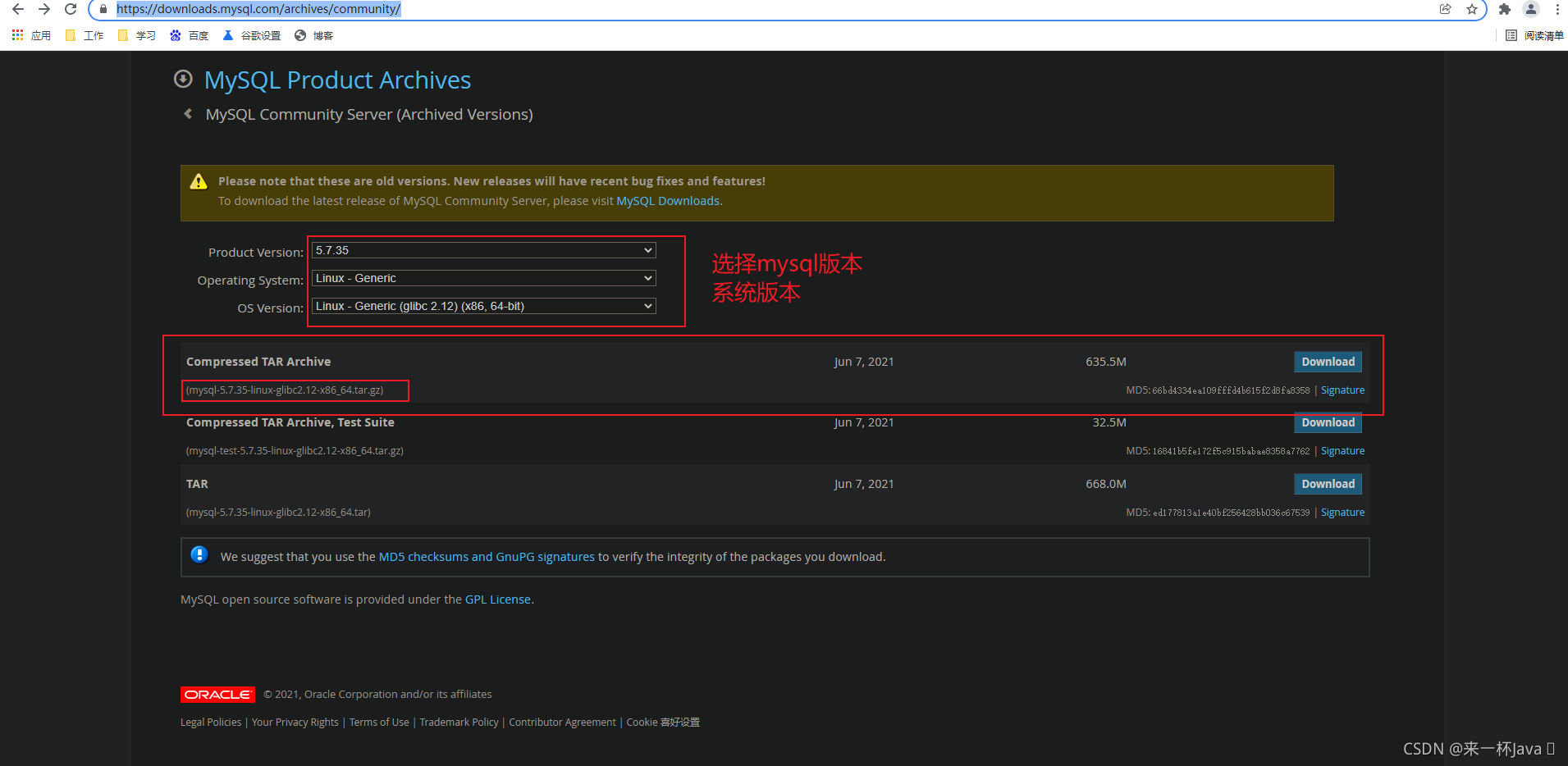Image resolution: width=1568 pixels, height=766 pixels.
Task: Download the Test Suite archive 32.5M
Action: click(1328, 422)
